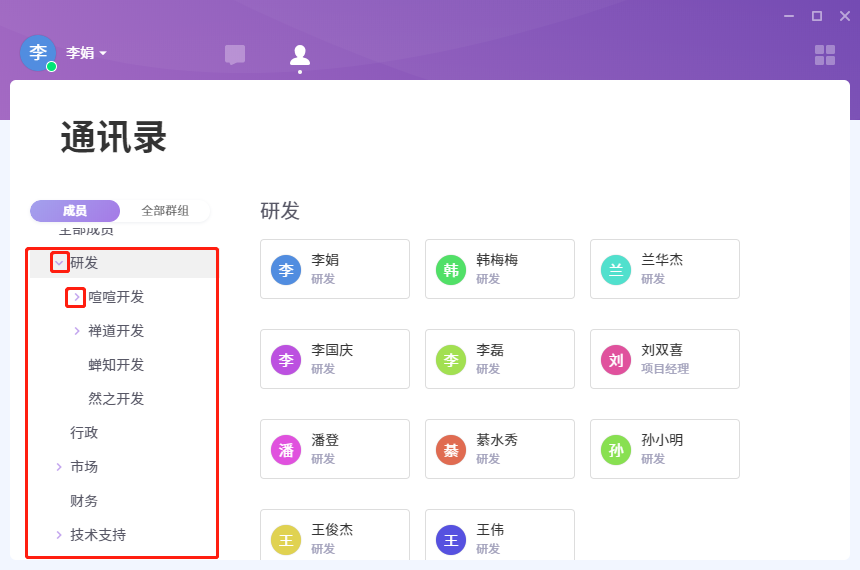Image resolution: width=860 pixels, height=570 pixels.
Task: Switch to 全部群组 view toggle
Action: pyautogui.click(x=165, y=211)
